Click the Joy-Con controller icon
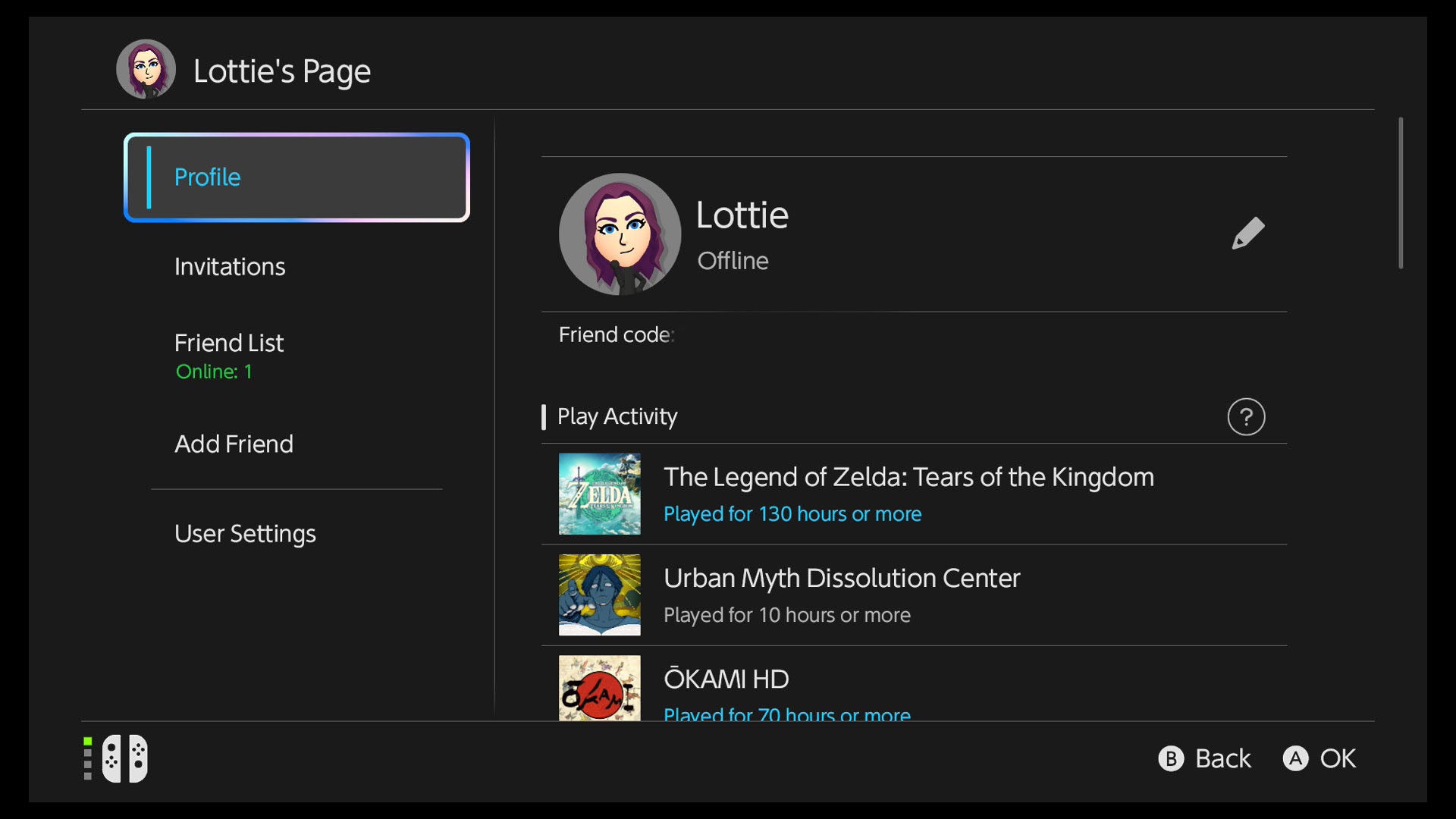 pos(125,758)
